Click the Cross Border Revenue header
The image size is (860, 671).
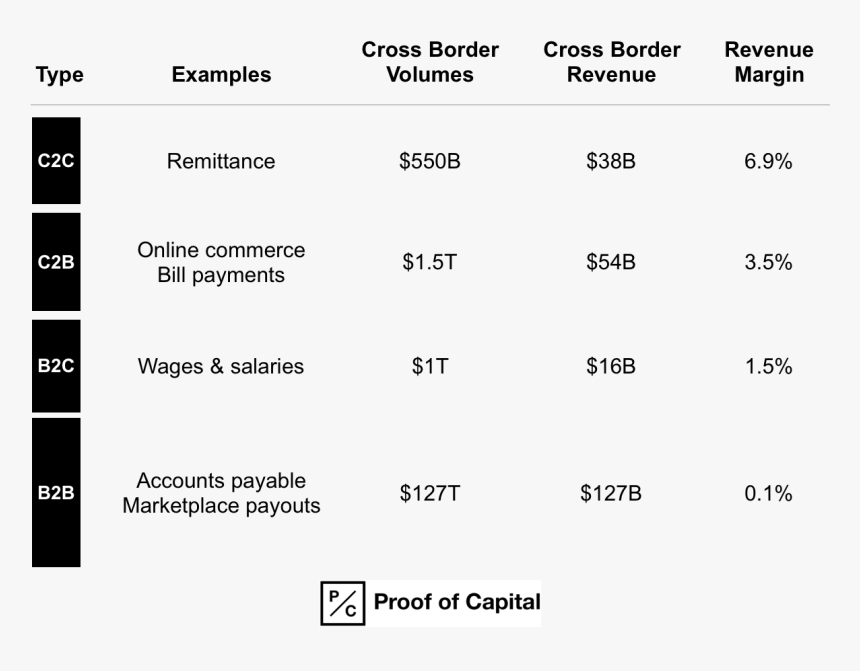point(612,62)
